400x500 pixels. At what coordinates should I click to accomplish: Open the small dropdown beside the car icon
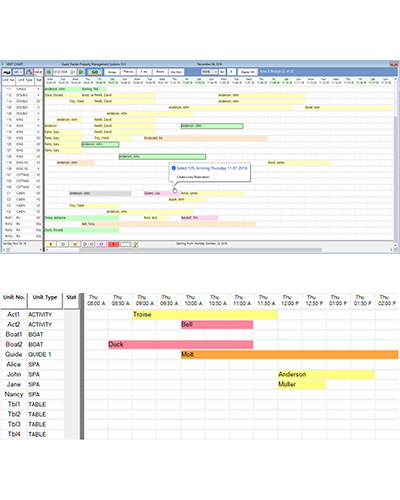(x=18, y=72)
